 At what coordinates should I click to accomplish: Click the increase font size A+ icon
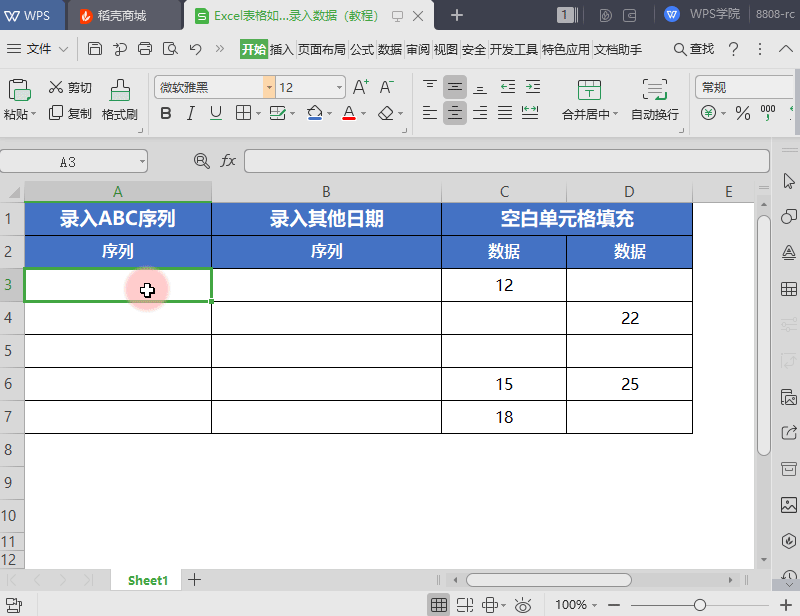coord(361,87)
